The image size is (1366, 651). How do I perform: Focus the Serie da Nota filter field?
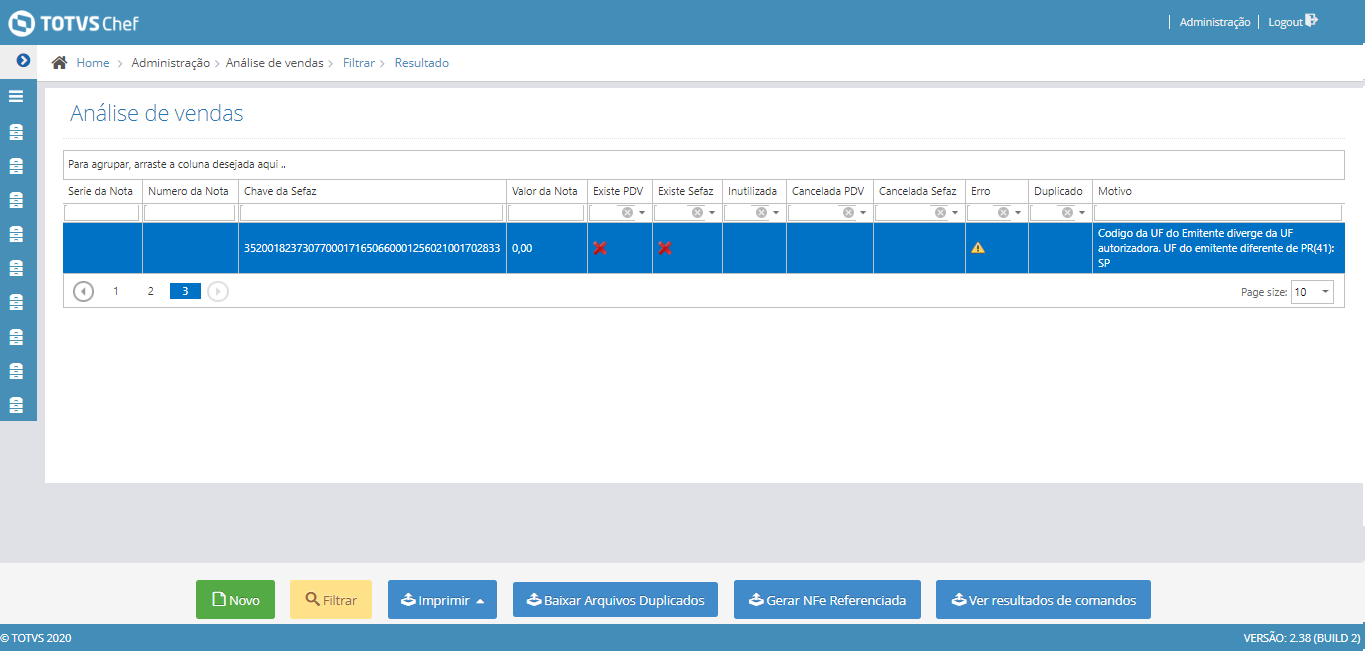tap(102, 213)
